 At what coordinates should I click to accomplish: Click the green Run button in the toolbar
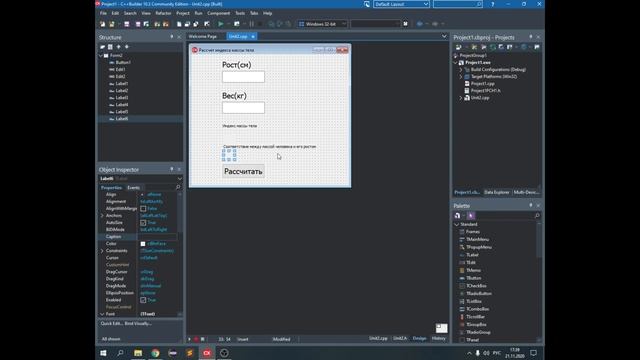[x=221, y=24]
